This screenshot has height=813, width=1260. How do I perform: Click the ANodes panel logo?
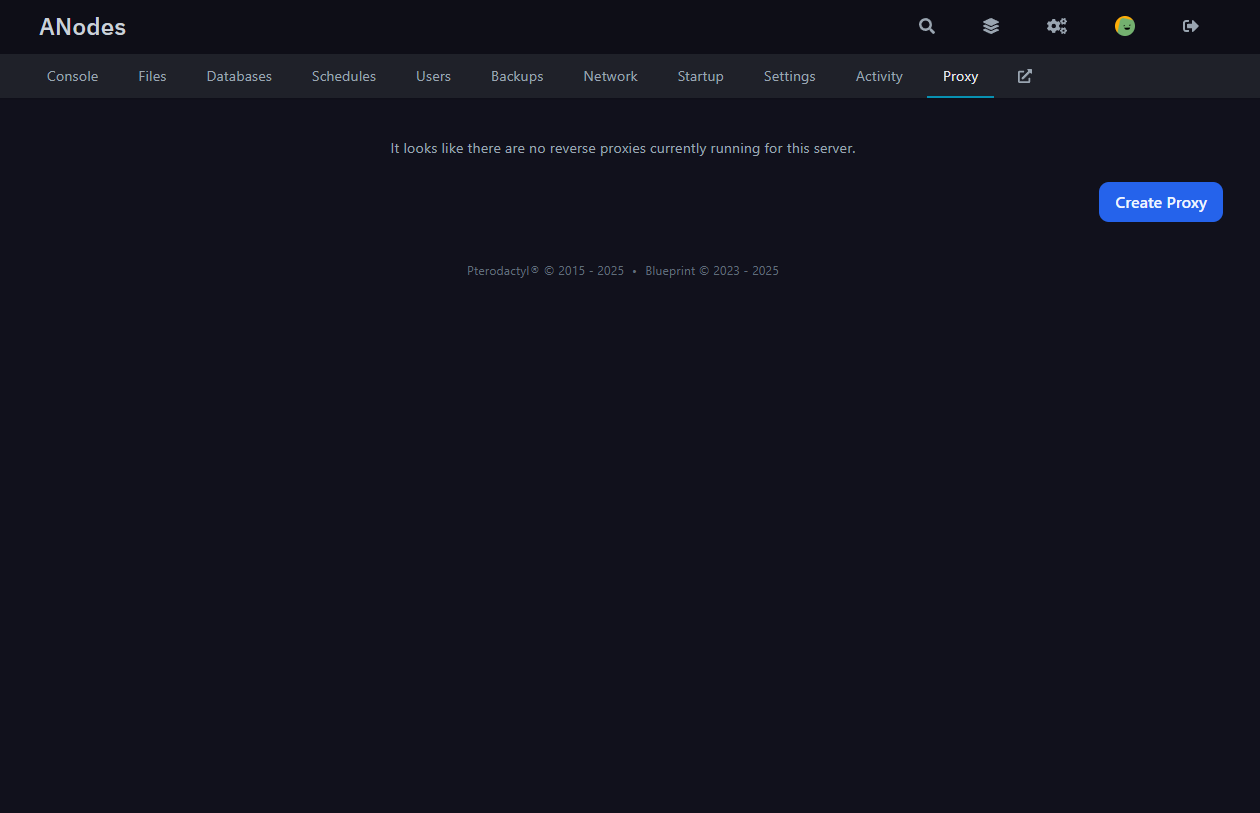pos(82,27)
